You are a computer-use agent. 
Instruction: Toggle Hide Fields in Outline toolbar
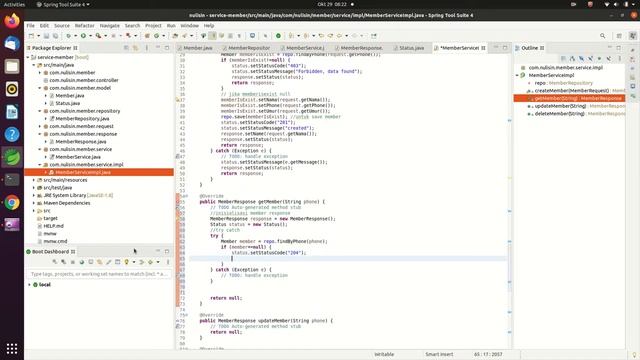[x=581, y=59]
